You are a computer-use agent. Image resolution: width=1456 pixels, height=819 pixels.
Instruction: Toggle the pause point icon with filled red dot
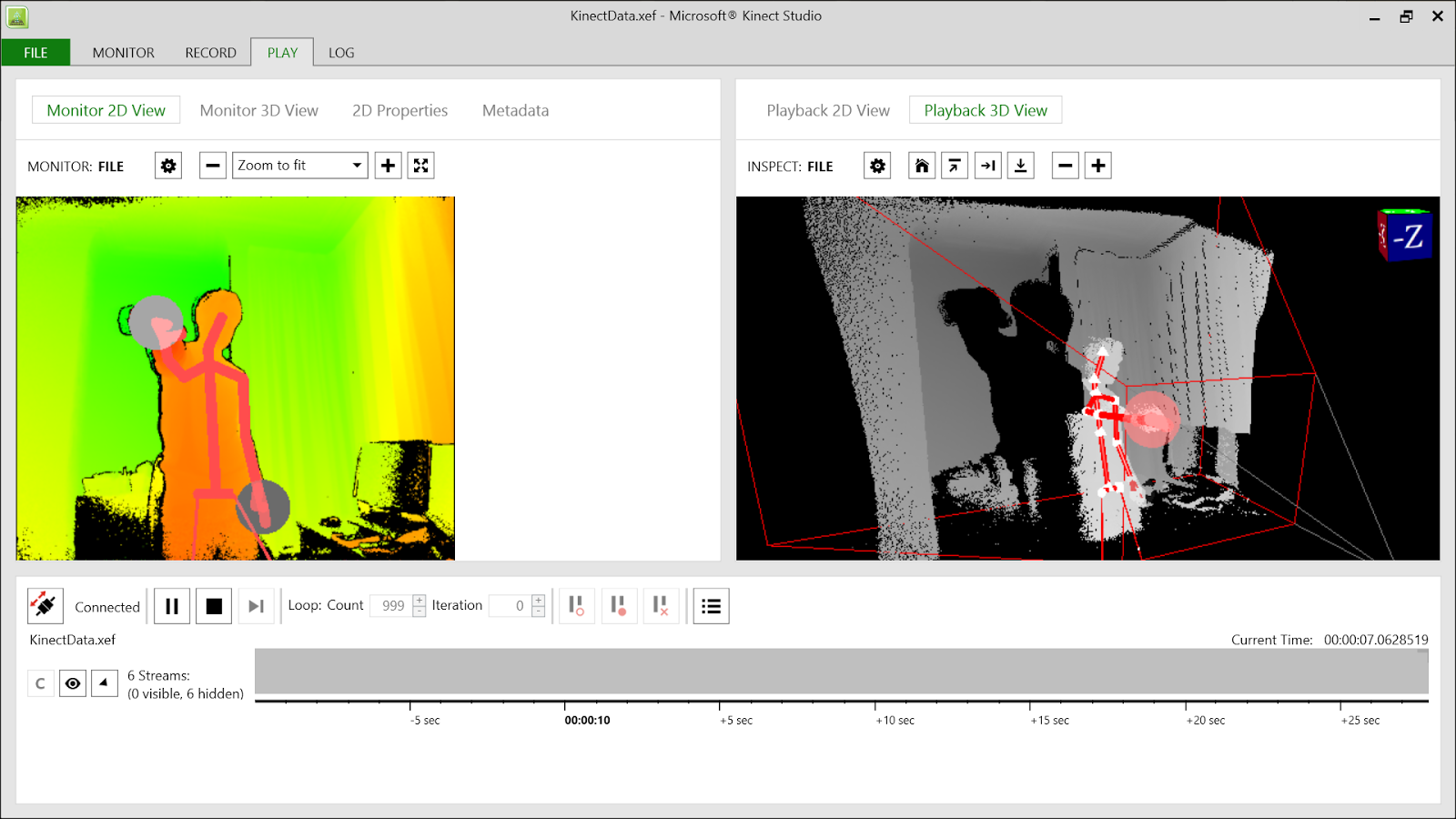coord(619,605)
